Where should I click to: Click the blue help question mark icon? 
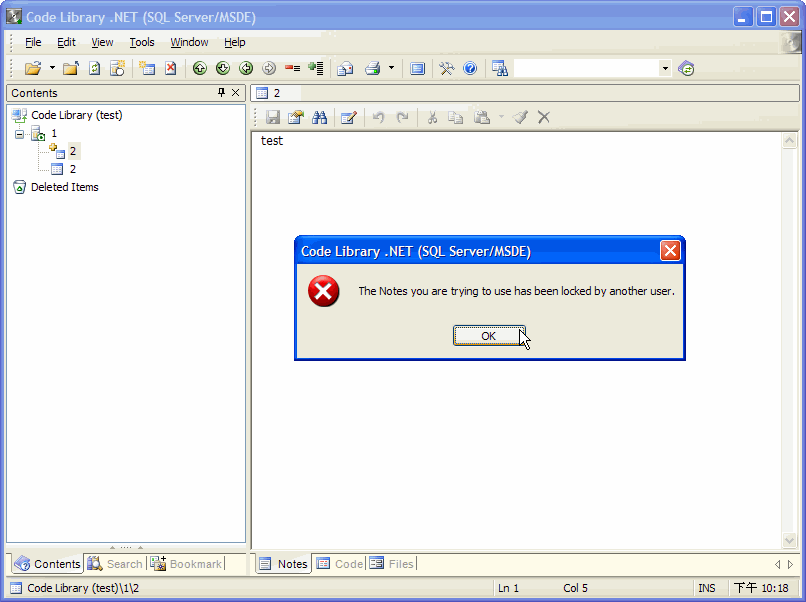point(470,68)
